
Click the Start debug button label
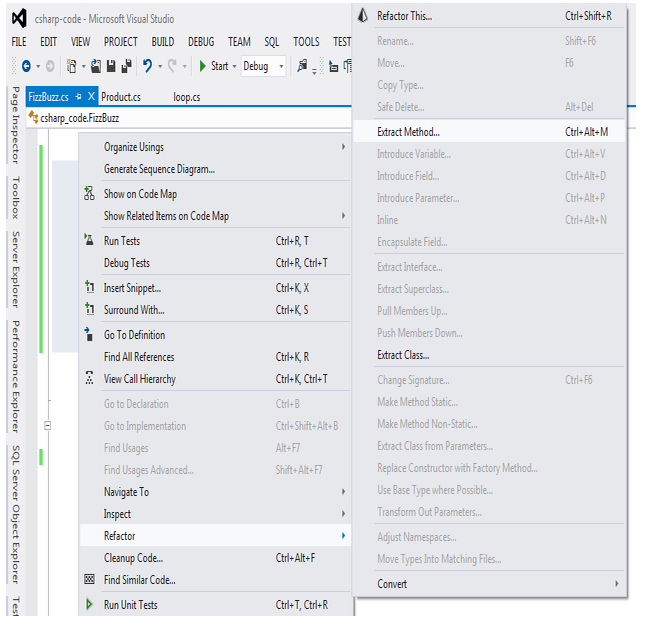(x=219, y=66)
